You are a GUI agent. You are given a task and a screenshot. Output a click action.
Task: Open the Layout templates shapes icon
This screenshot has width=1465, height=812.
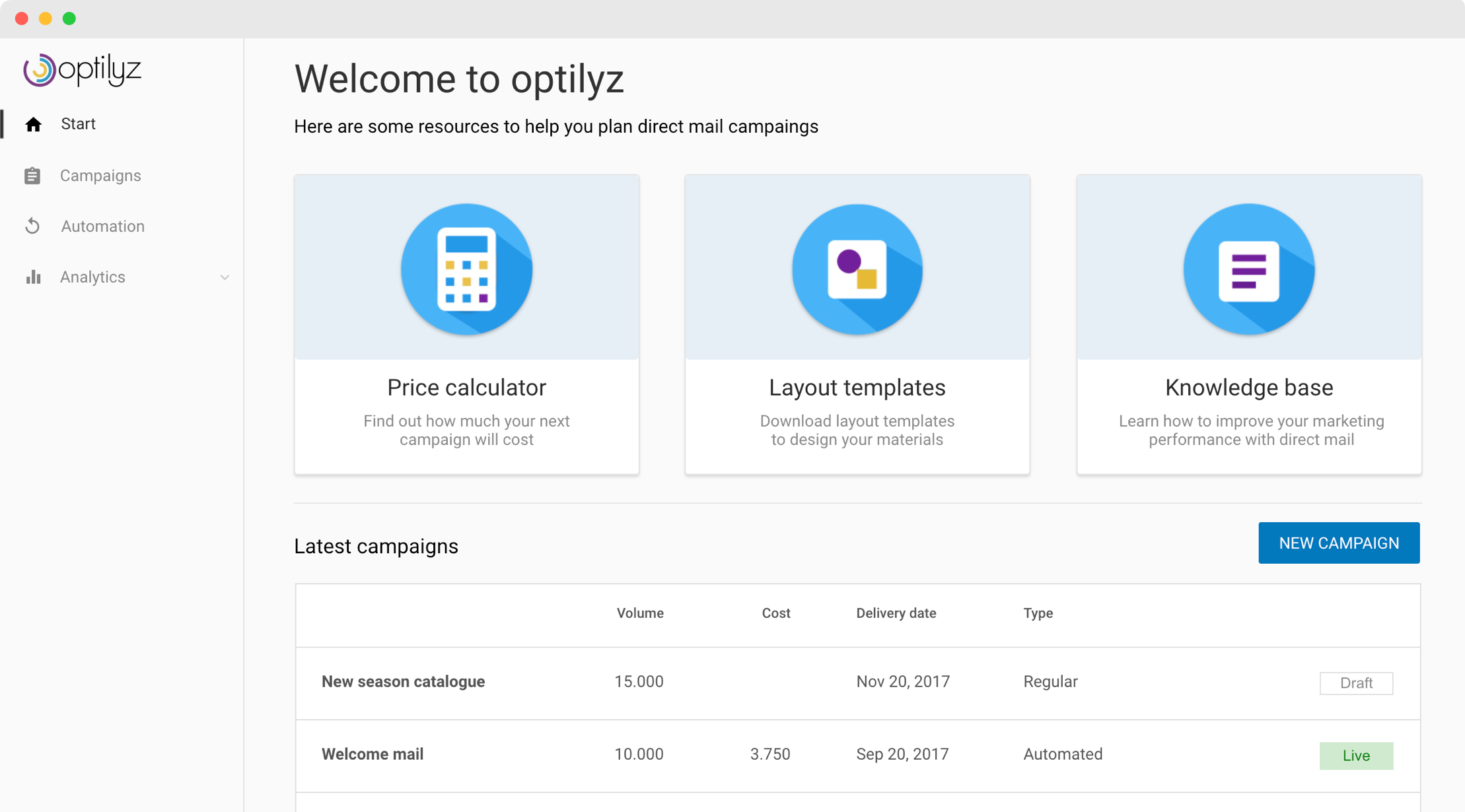[x=857, y=269]
